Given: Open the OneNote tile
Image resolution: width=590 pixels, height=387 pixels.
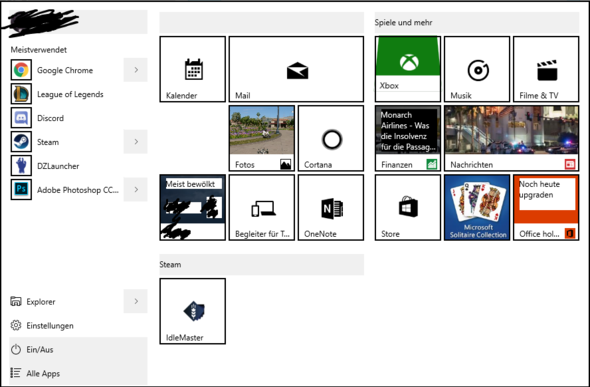Looking at the screenshot, I should tap(331, 208).
